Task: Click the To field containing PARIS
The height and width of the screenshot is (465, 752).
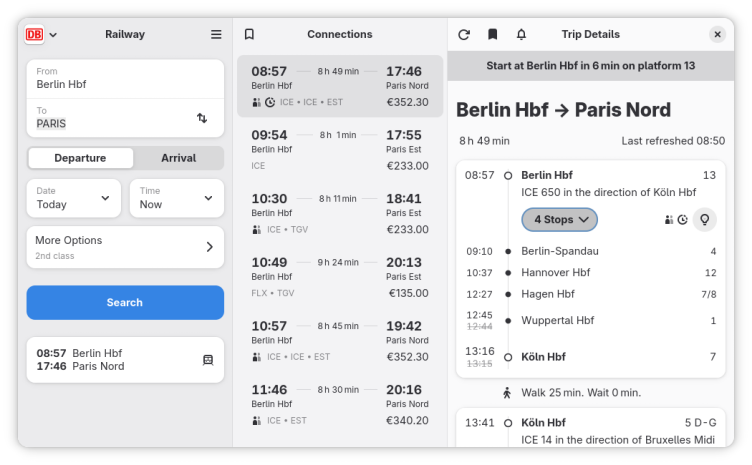Action: pos(110,118)
